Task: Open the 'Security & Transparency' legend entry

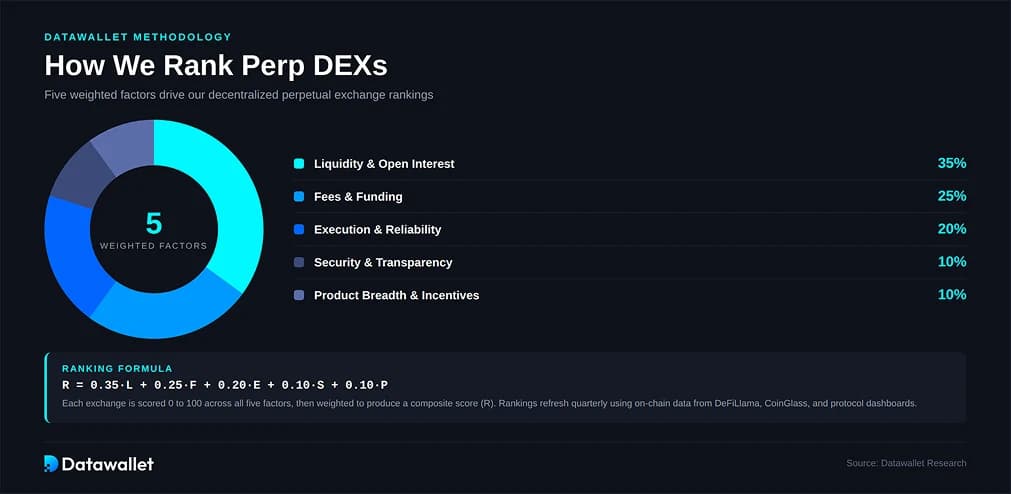Action: [383, 262]
